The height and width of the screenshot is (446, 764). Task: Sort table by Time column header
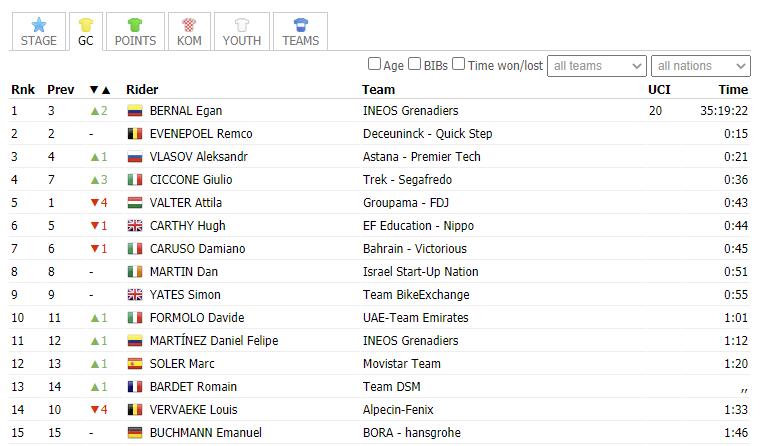click(733, 90)
